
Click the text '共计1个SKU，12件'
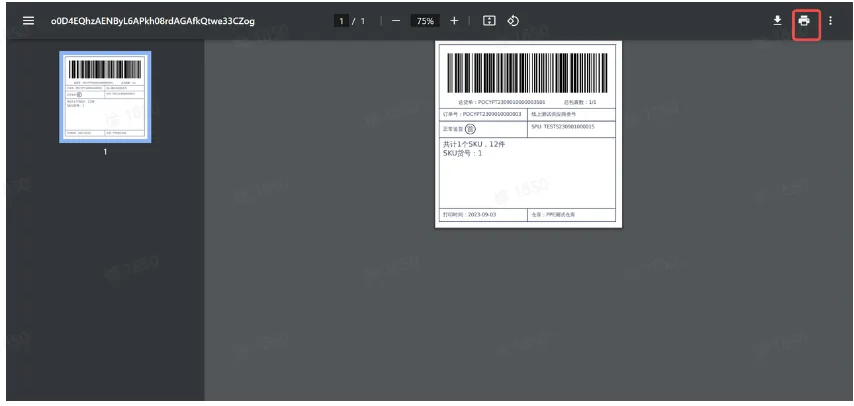coord(474,144)
